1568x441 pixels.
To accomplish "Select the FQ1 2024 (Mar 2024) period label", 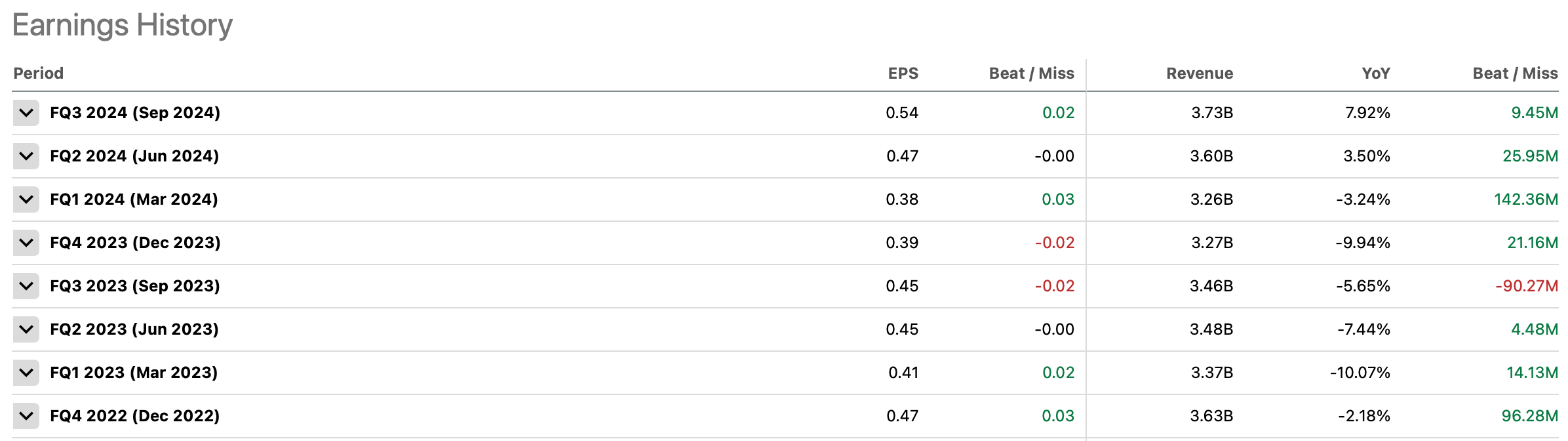I will click(134, 199).
